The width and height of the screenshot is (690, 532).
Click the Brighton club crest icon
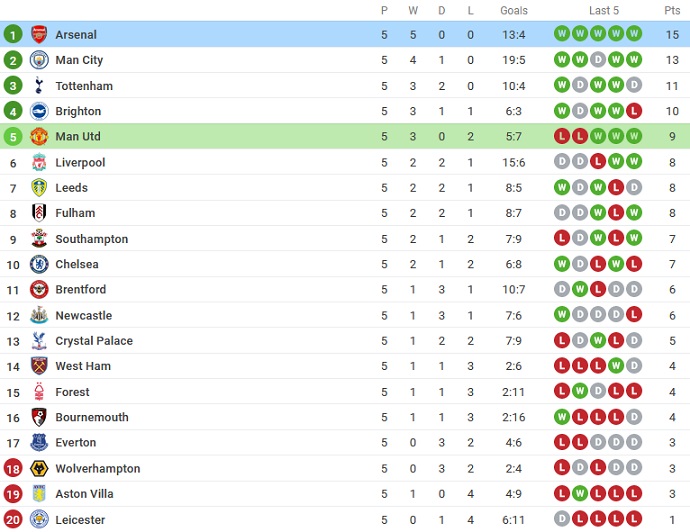(39, 111)
